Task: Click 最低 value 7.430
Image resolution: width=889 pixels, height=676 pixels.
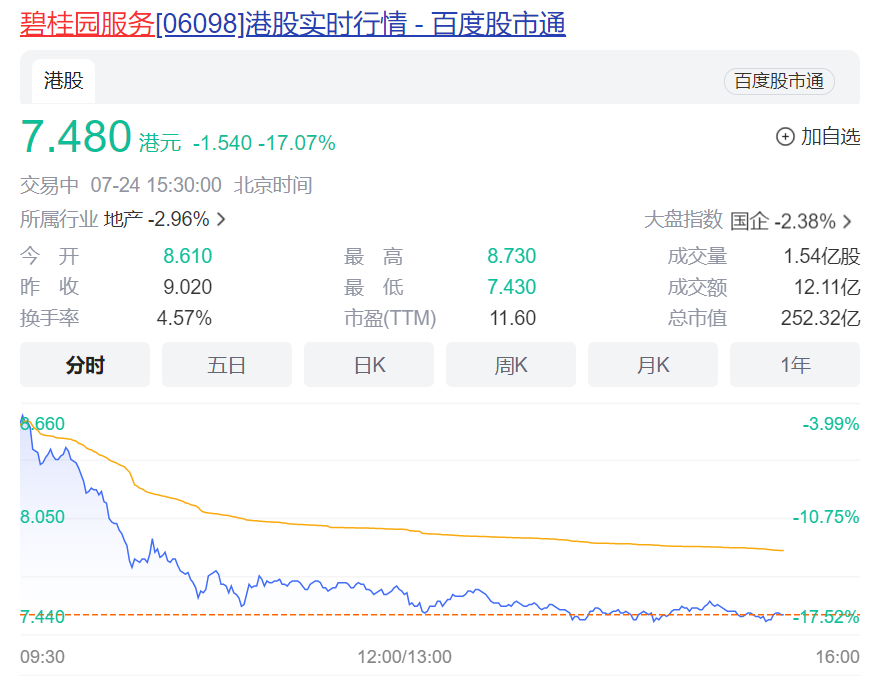Action: point(512,287)
